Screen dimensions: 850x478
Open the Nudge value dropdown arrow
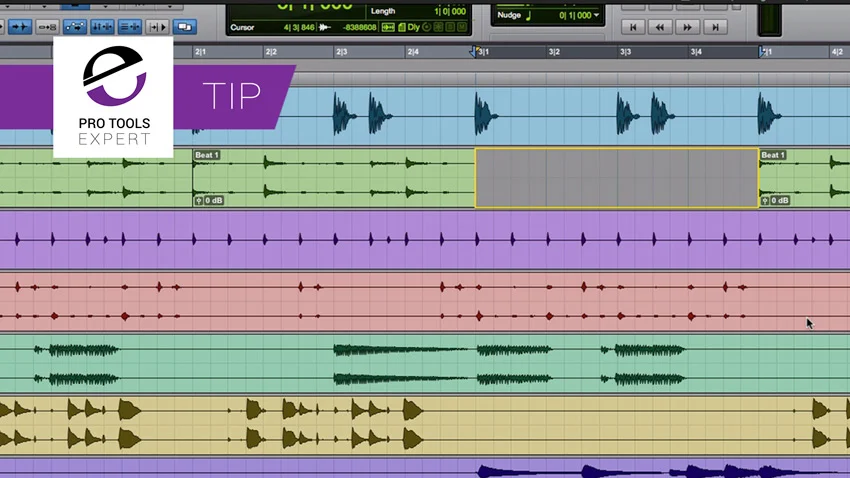coord(596,15)
